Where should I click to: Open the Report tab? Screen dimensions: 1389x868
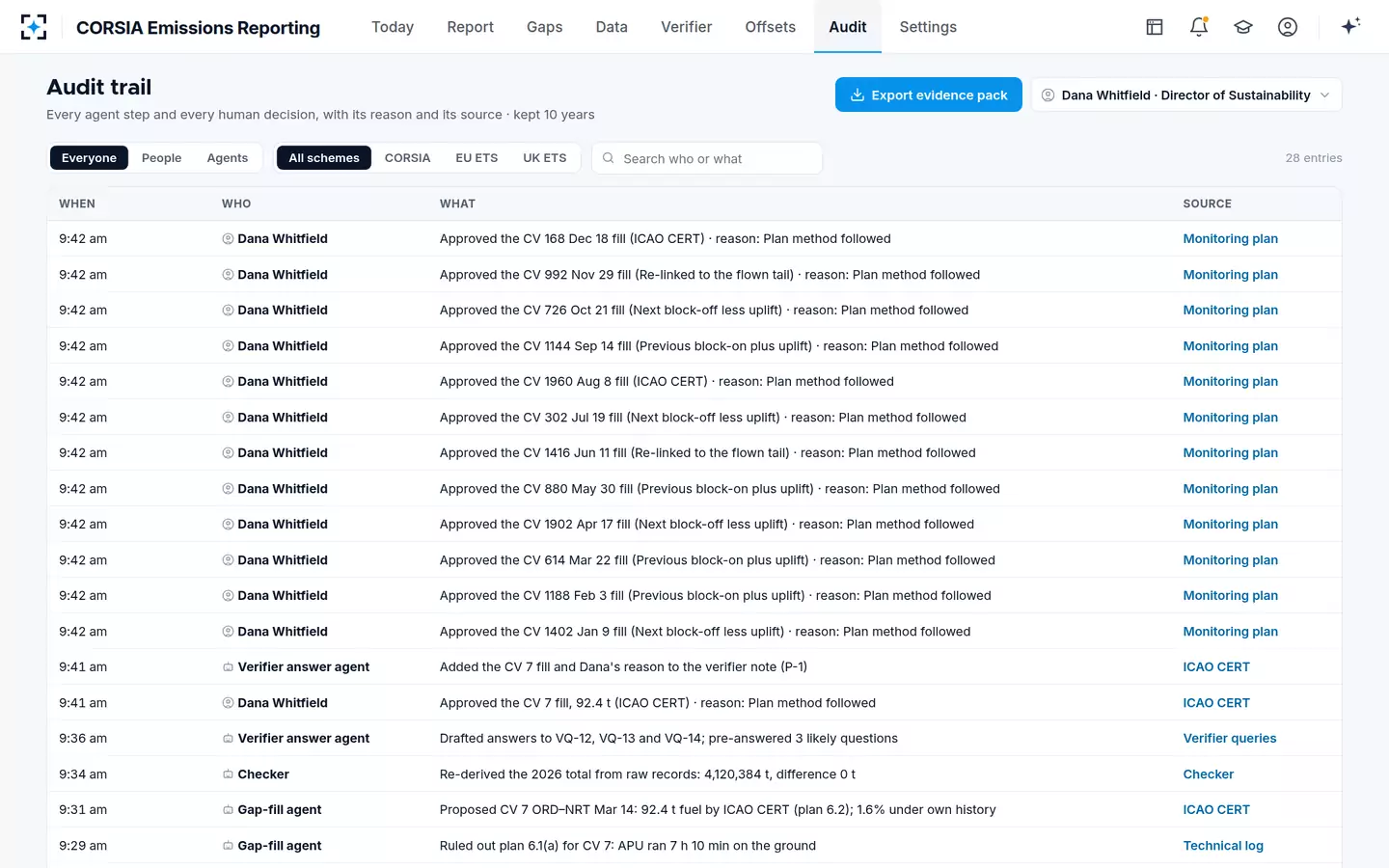(x=470, y=27)
